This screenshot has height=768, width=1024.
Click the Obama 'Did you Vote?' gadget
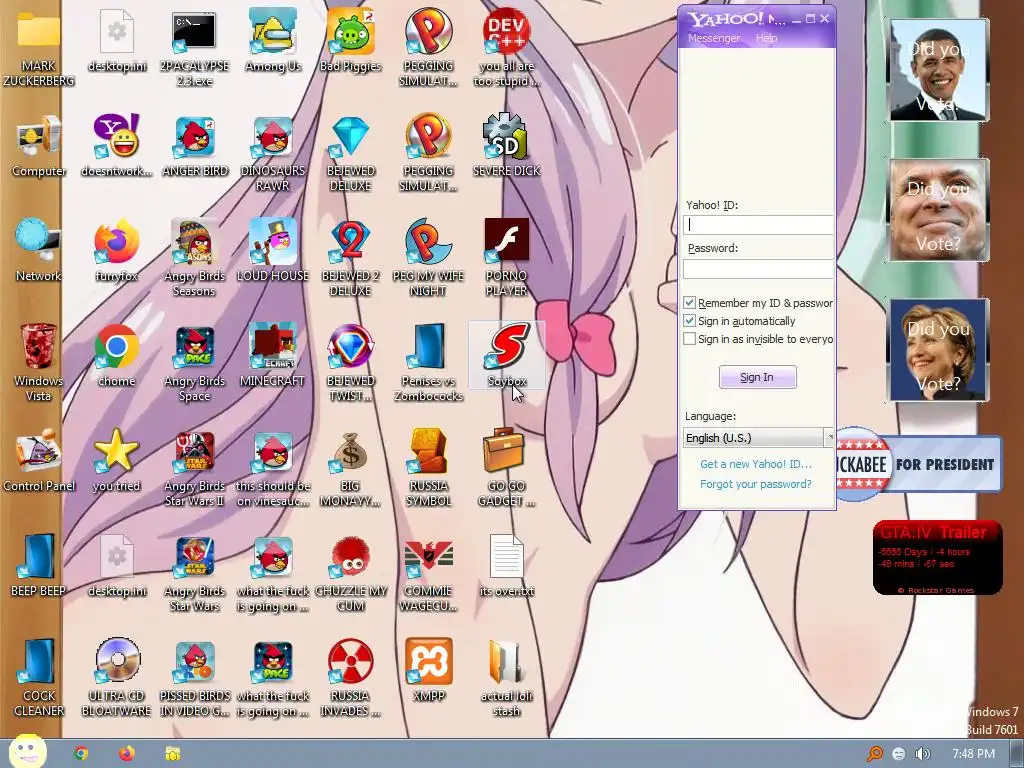[x=938, y=71]
